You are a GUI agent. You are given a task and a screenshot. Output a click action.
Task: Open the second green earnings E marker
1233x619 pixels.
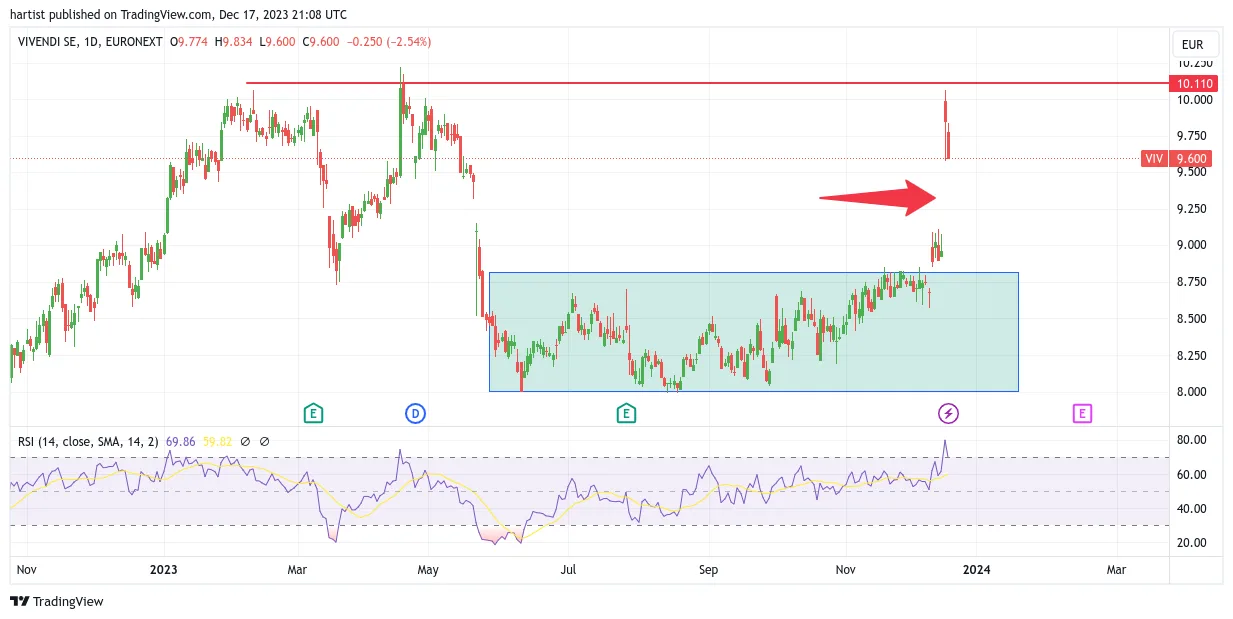(x=626, y=413)
